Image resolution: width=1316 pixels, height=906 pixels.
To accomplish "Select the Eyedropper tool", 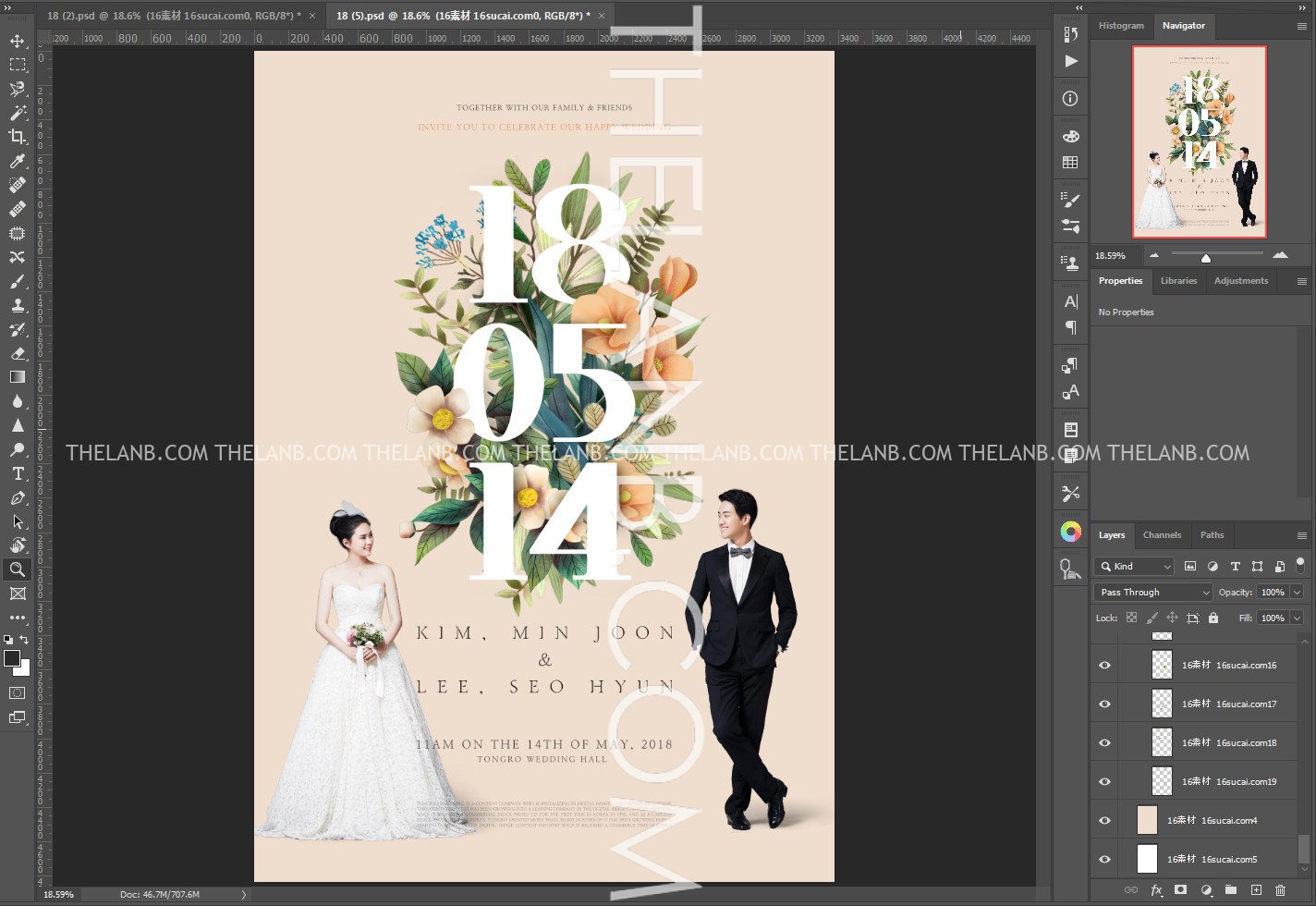I will click(x=18, y=161).
